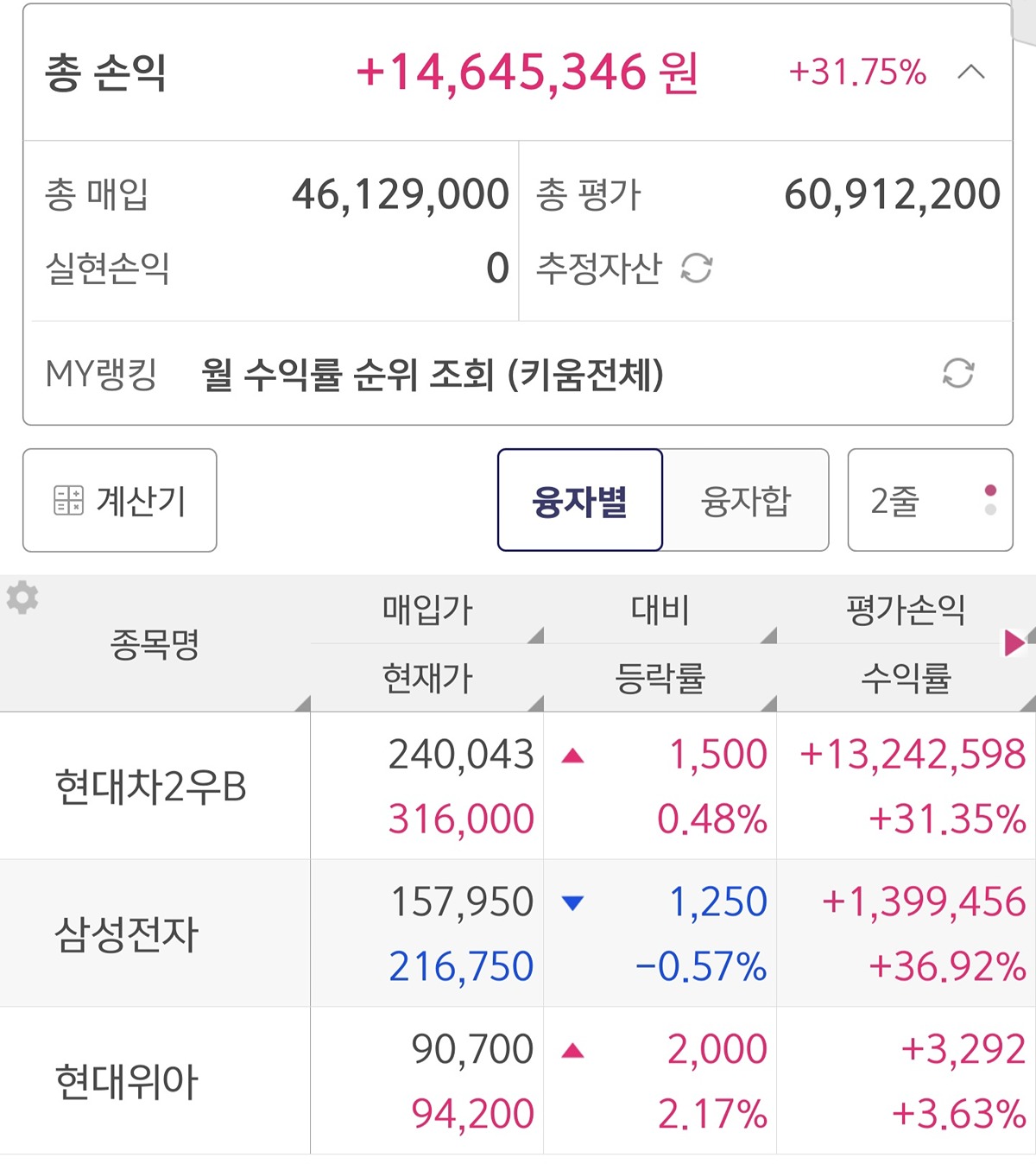1036x1164 pixels.
Task: Select the 융자별 view toggle
Action: point(580,500)
